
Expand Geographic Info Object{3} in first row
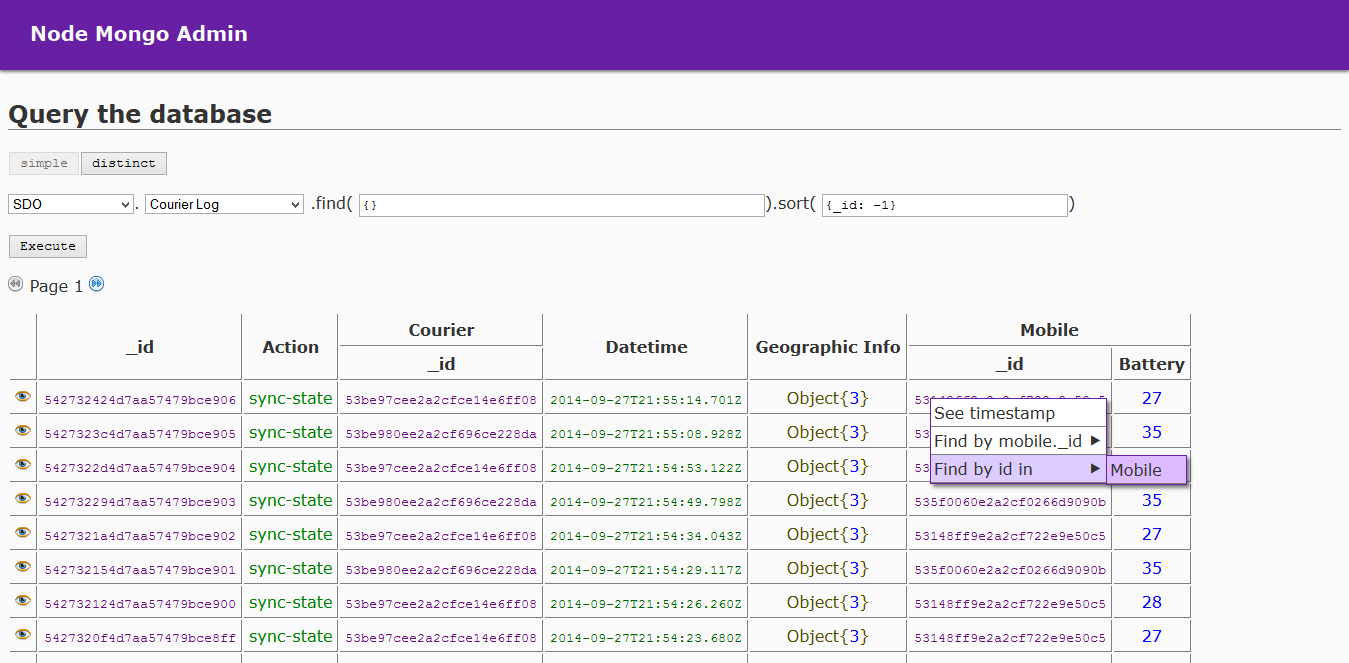coord(827,398)
